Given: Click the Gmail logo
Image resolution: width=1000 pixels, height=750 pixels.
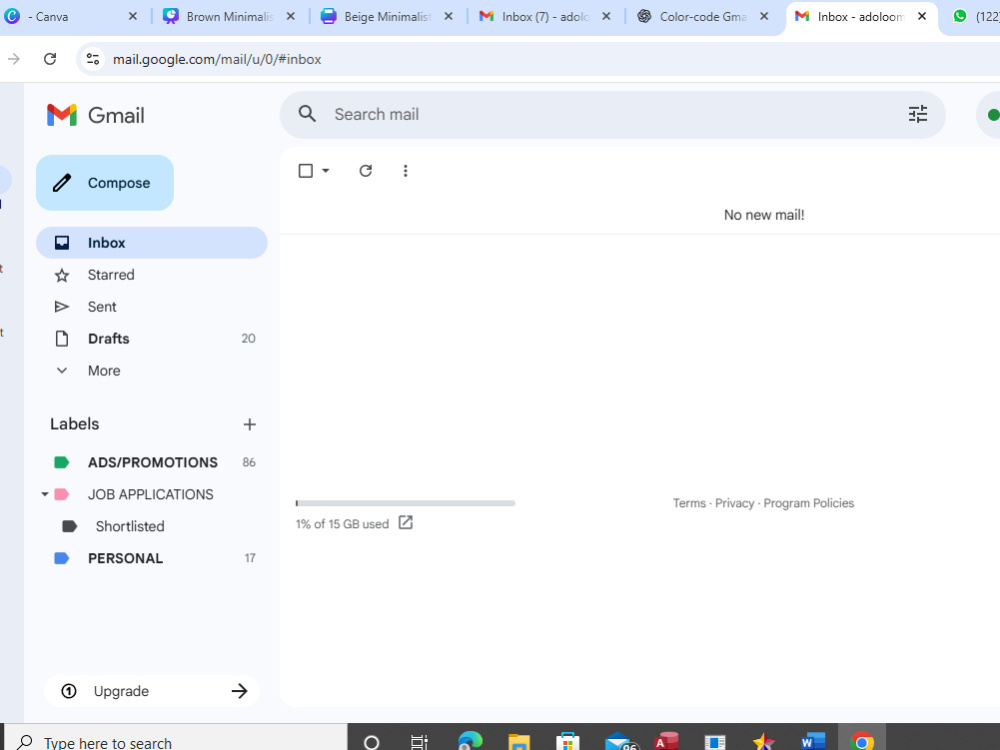Looking at the screenshot, I should (x=96, y=115).
